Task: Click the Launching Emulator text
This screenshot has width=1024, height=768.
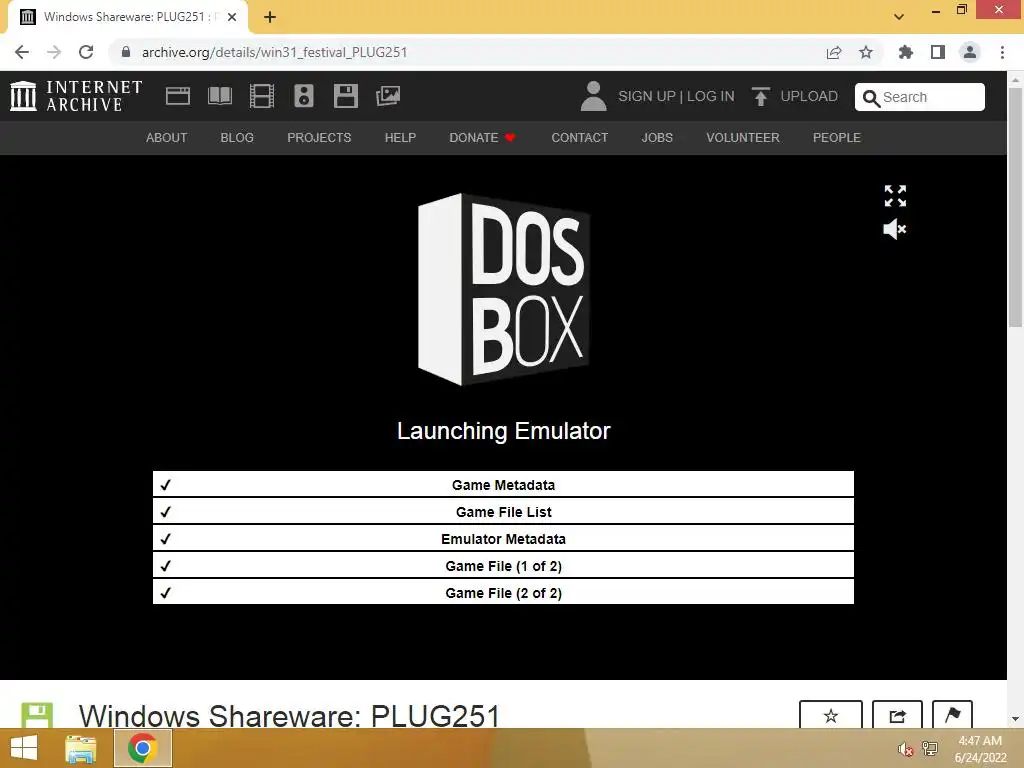Action: (x=504, y=431)
